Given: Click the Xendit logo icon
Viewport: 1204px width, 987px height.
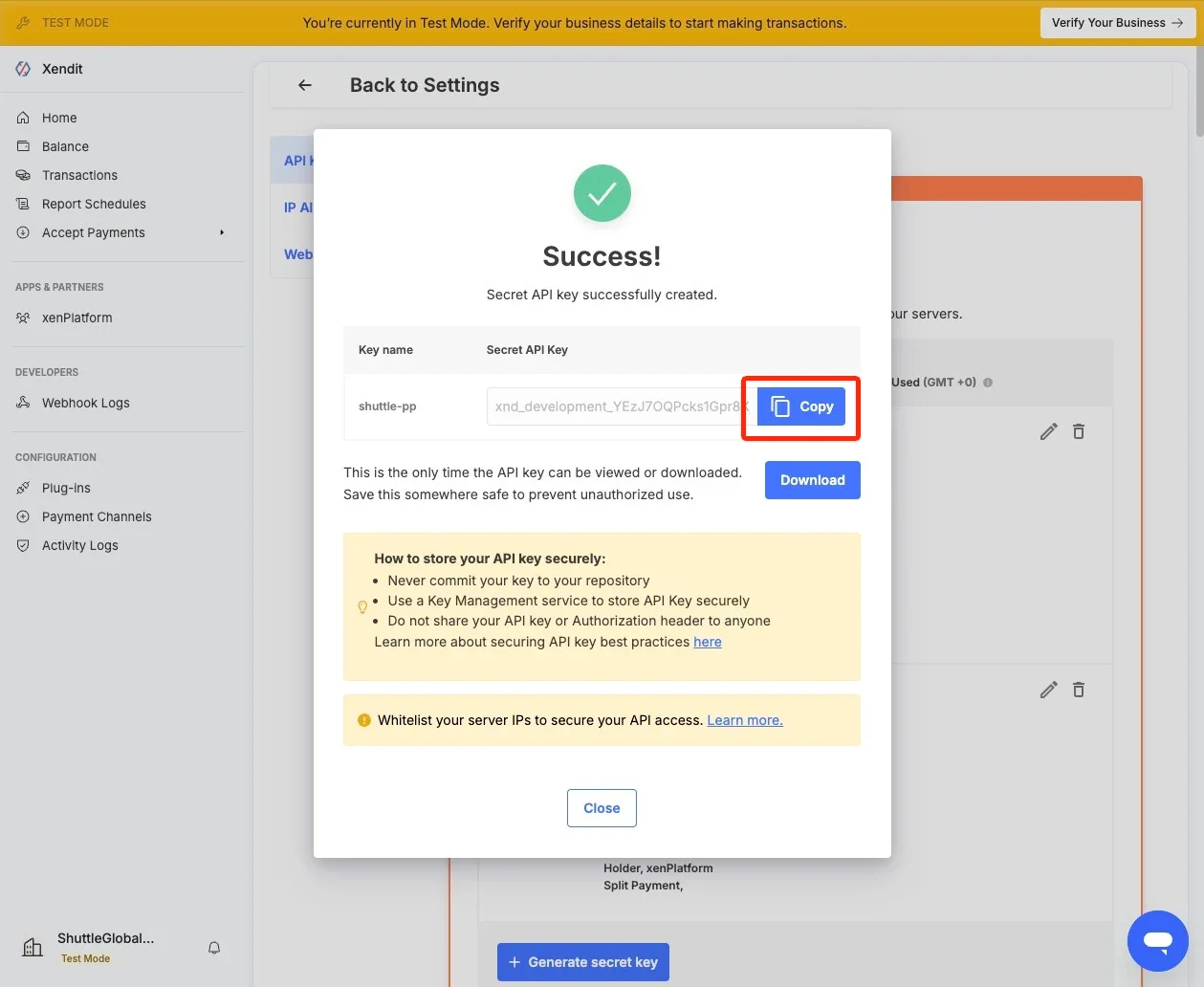Looking at the screenshot, I should [x=23, y=69].
